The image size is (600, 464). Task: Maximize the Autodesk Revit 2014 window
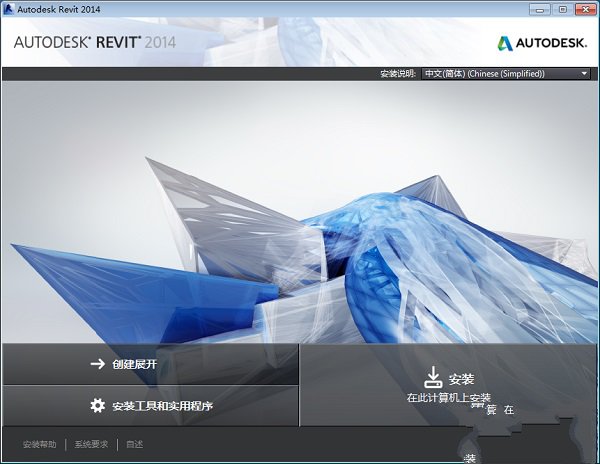point(562,9)
